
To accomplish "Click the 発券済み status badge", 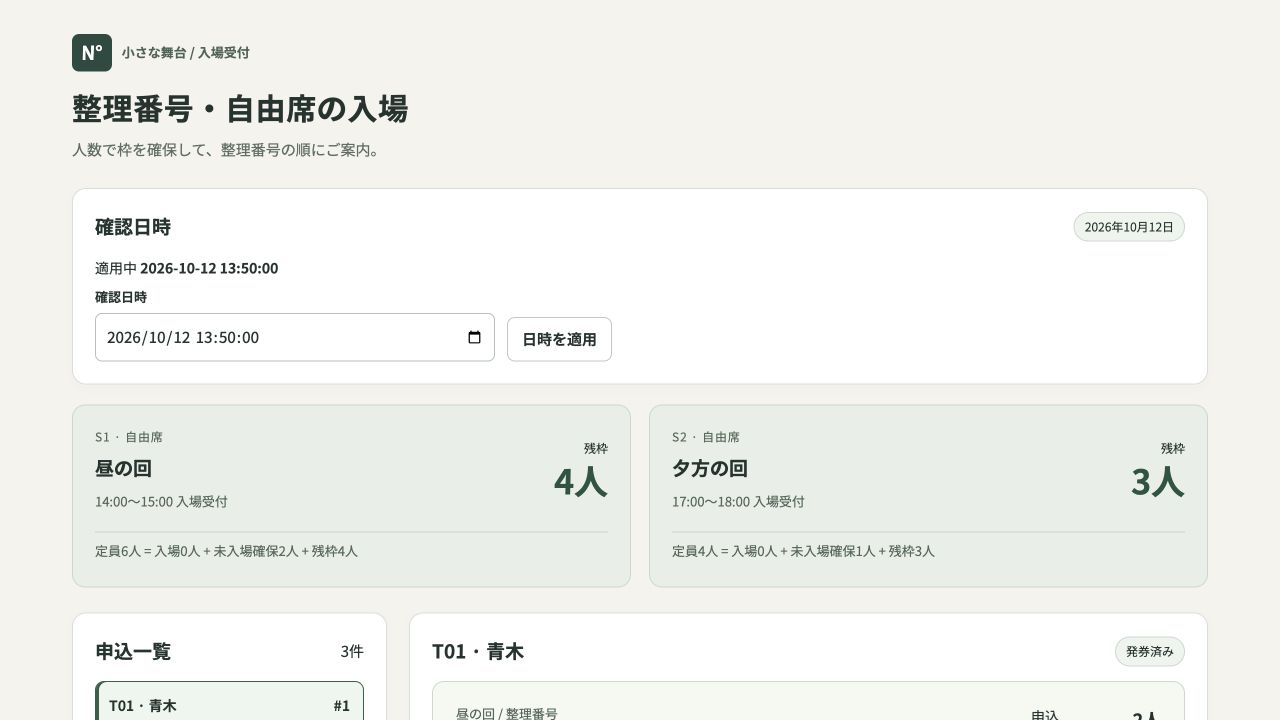I will pos(1150,652).
